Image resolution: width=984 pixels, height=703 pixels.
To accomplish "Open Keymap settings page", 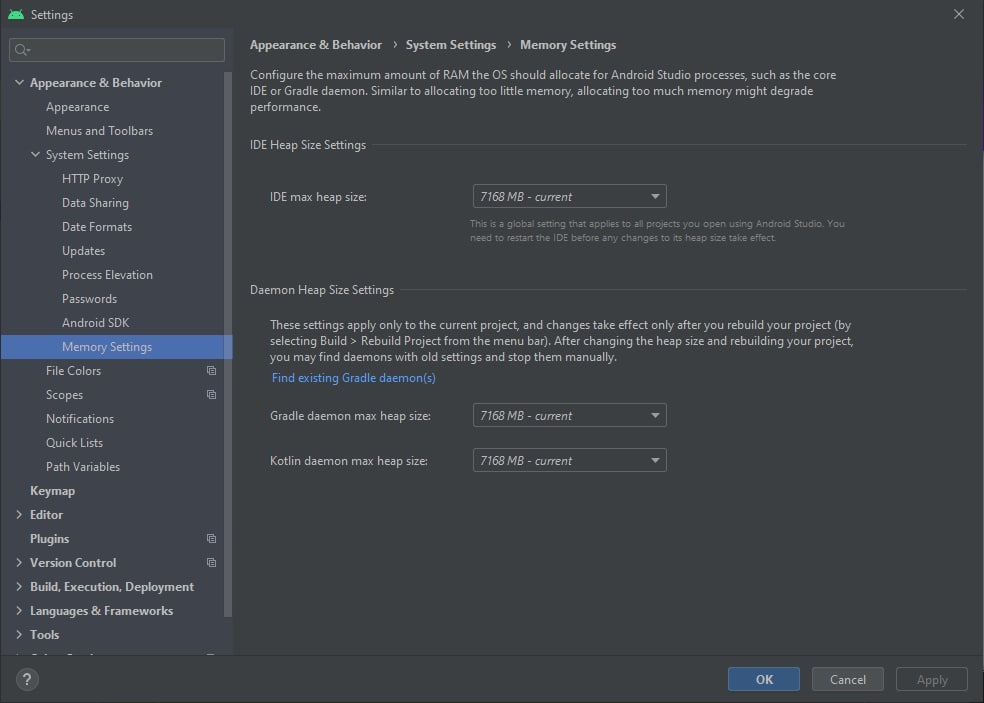I will click(52, 491).
